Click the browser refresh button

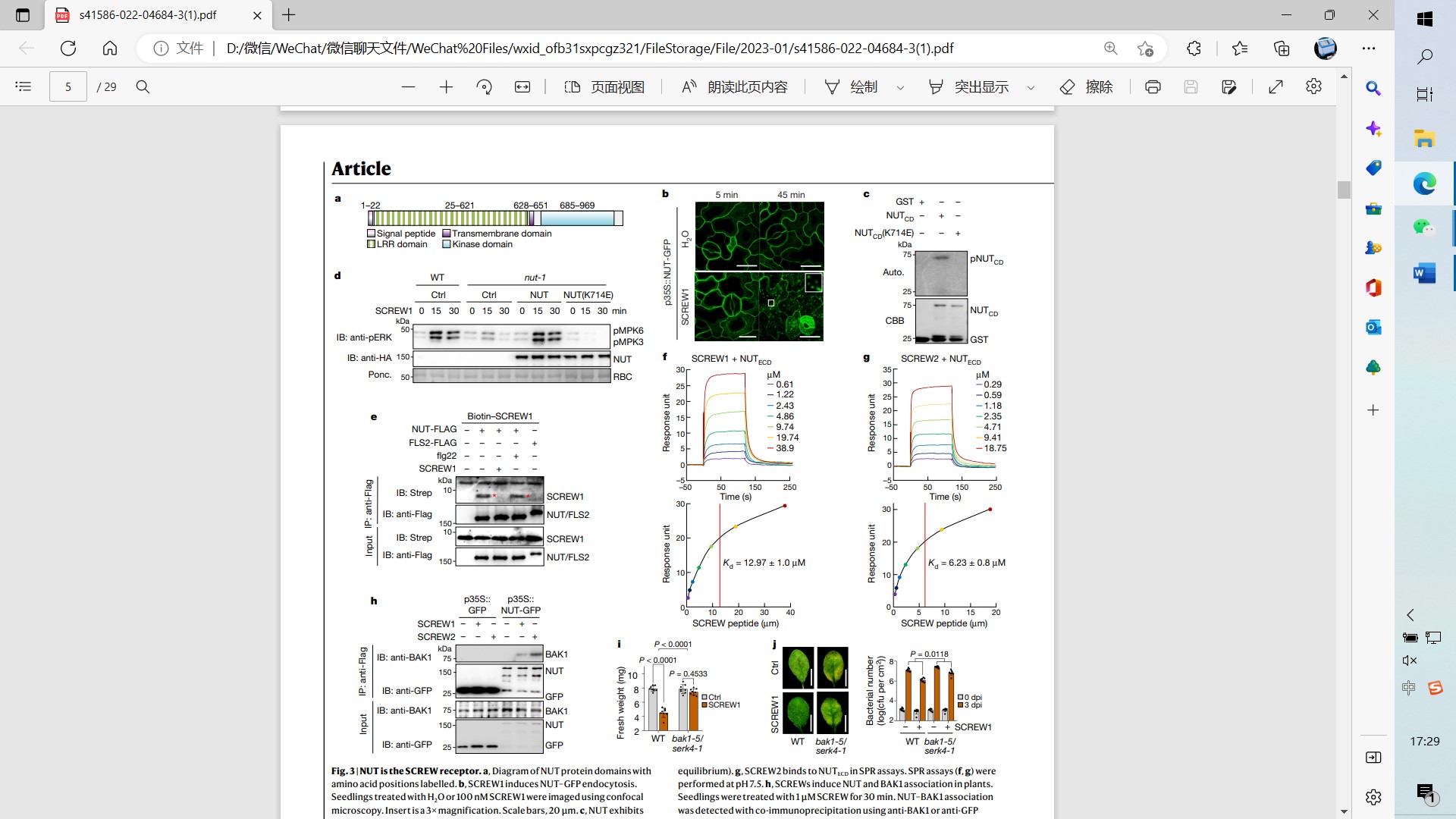(68, 49)
